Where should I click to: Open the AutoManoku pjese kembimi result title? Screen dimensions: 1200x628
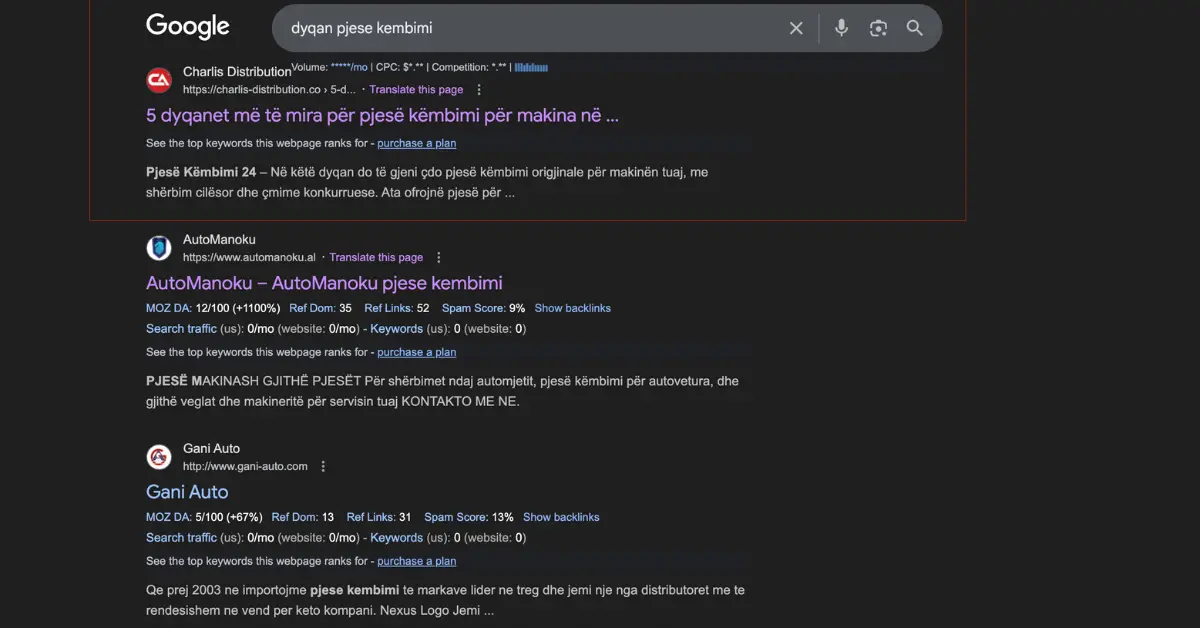click(x=324, y=283)
